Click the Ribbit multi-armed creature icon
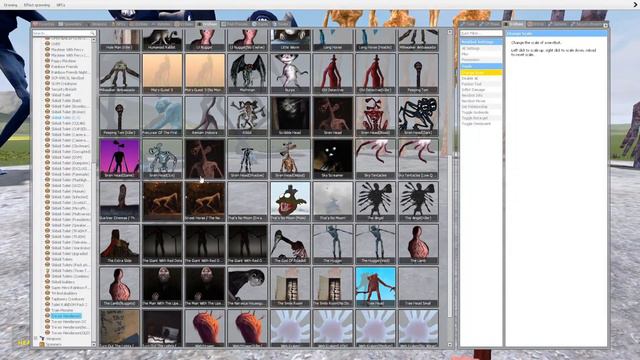Image resolution: width=640 pixels, height=360 pixels. (247, 116)
